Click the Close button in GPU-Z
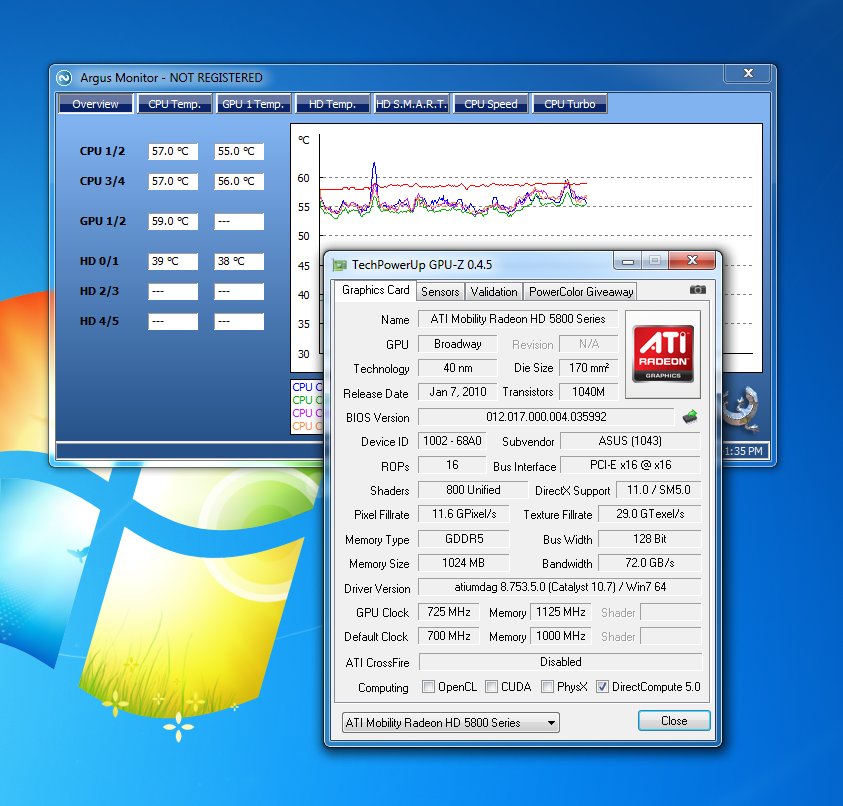 pos(674,721)
